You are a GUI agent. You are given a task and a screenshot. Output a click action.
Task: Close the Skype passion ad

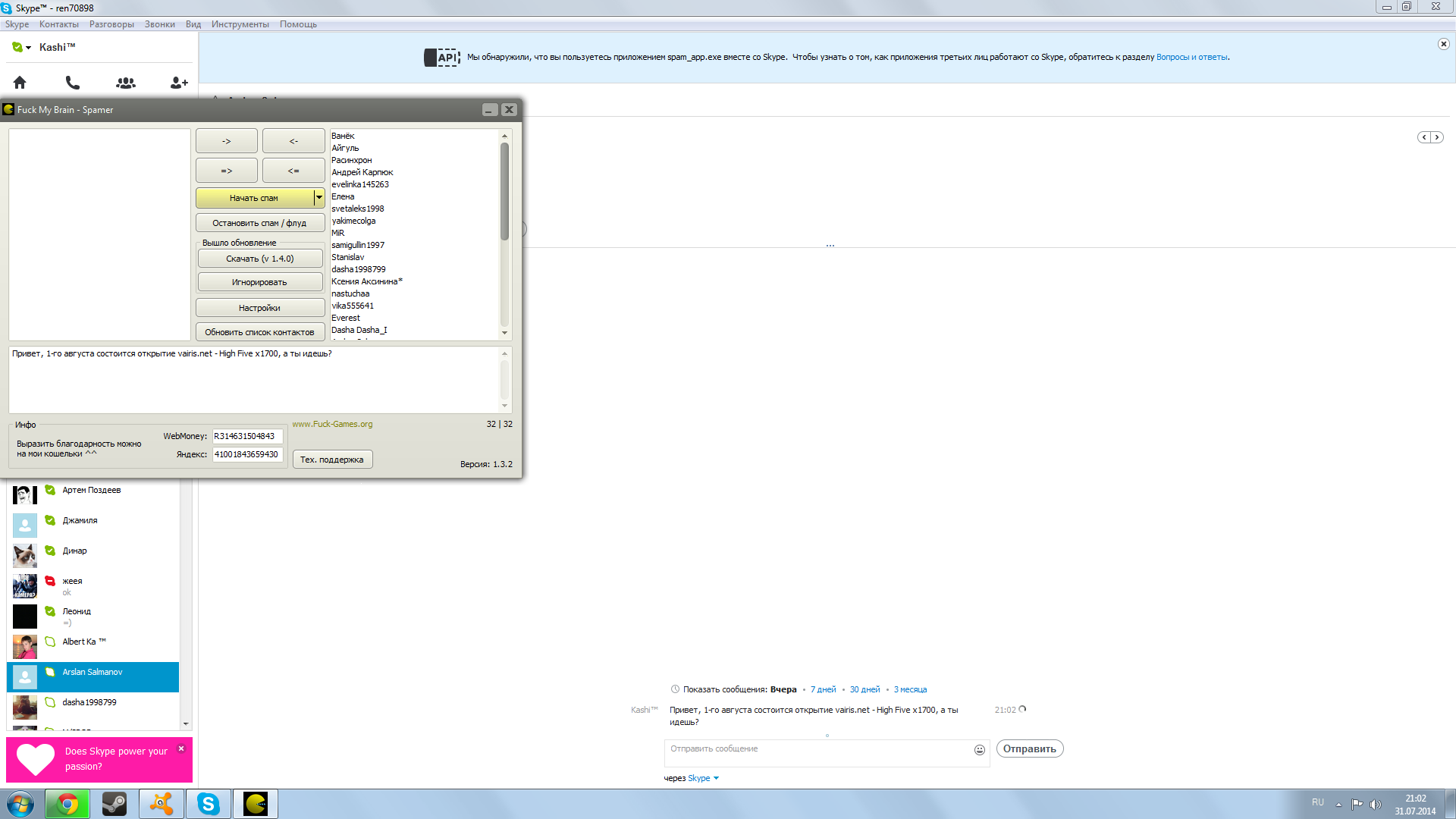point(181,748)
